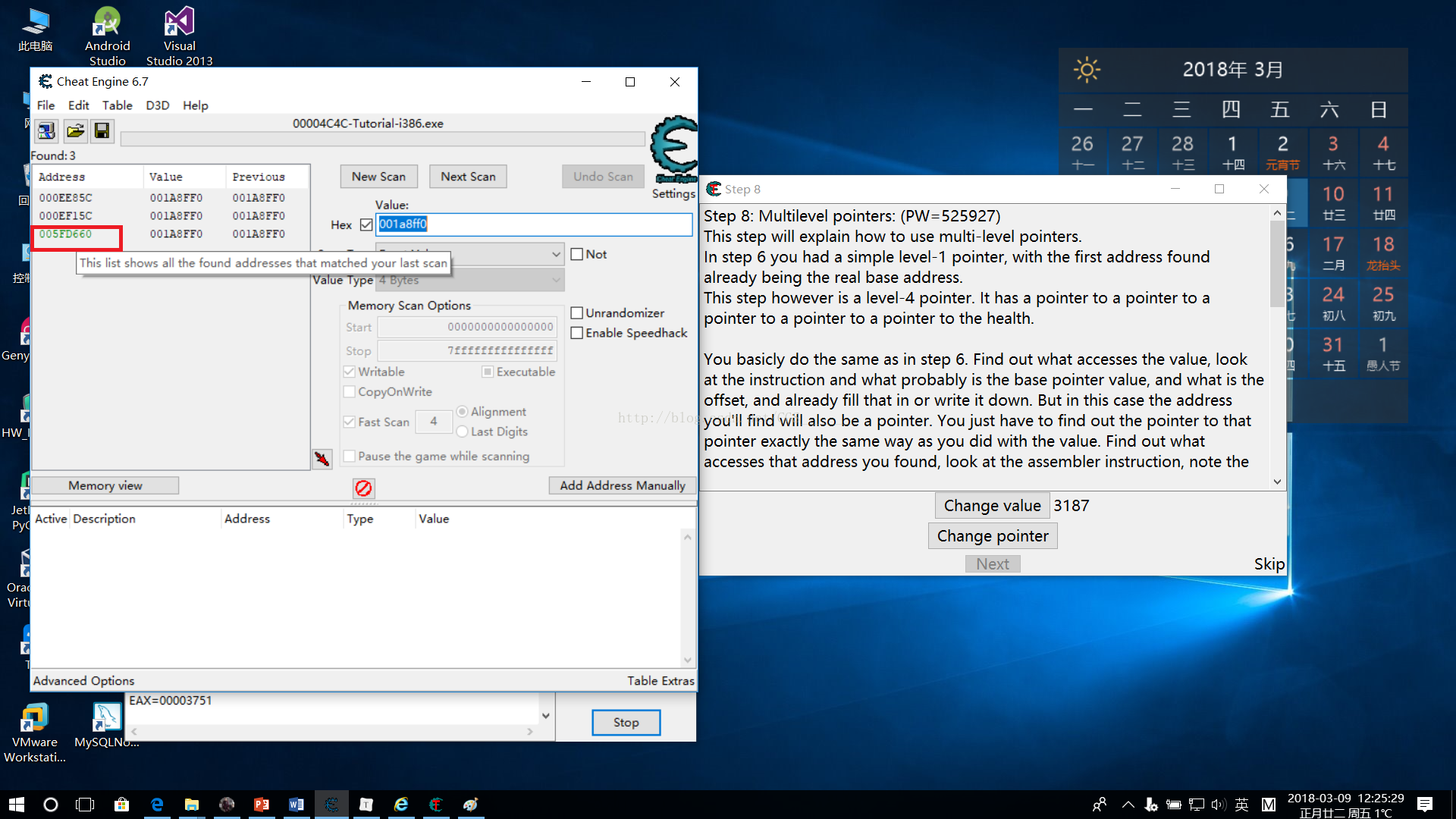Click the red arrow add-to-list icon
1456x819 pixels.
(x=322, y=459)
